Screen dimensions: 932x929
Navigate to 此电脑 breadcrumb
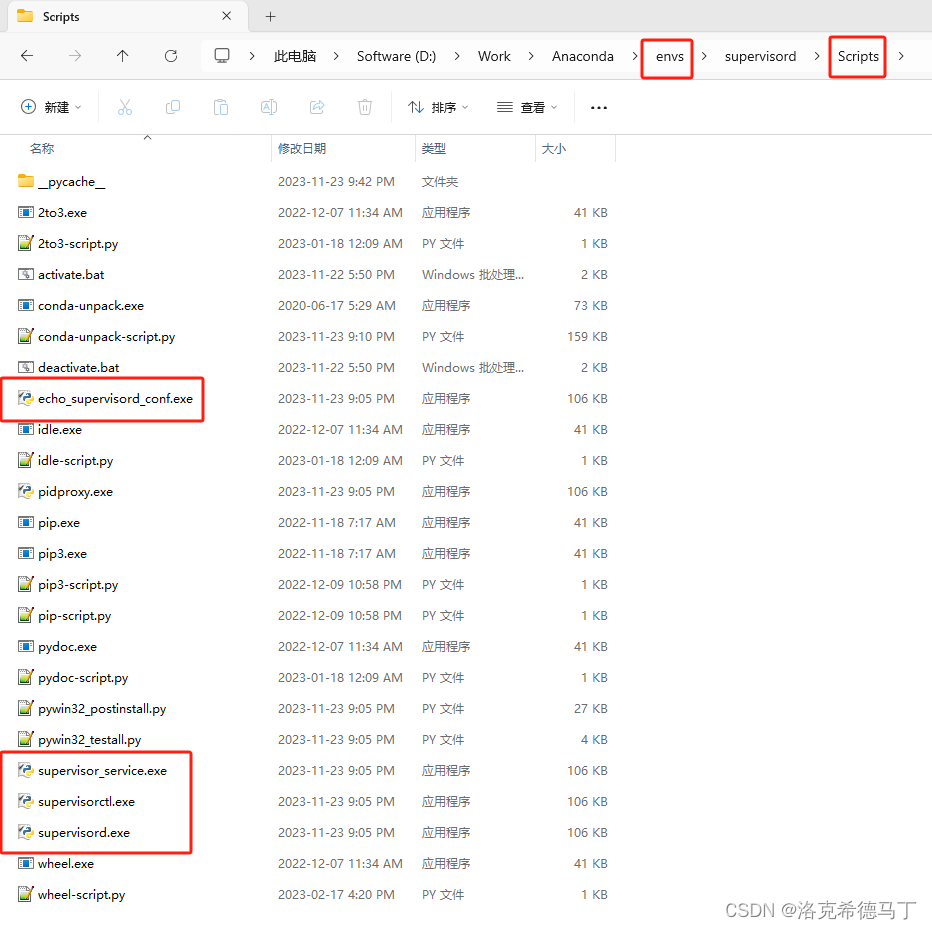(295, 56)
